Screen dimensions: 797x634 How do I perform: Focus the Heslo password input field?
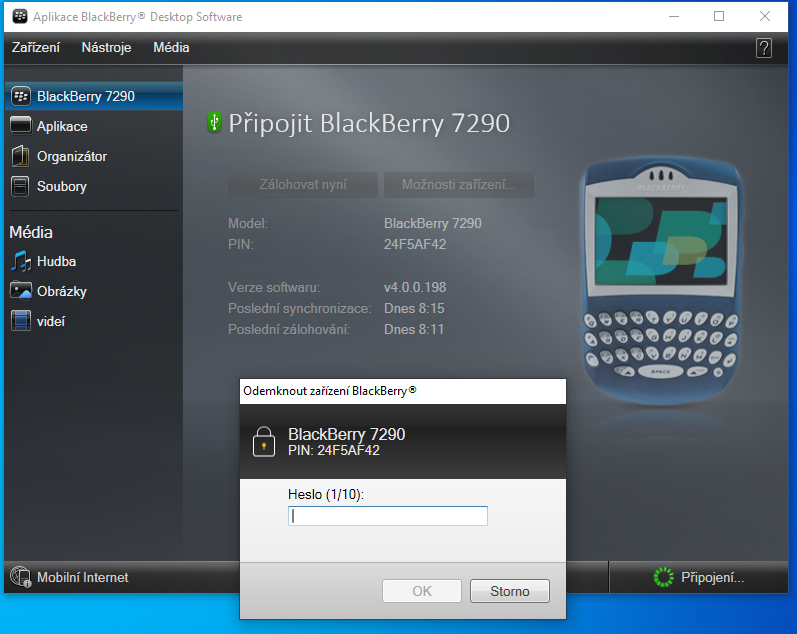tap(388, 516)
